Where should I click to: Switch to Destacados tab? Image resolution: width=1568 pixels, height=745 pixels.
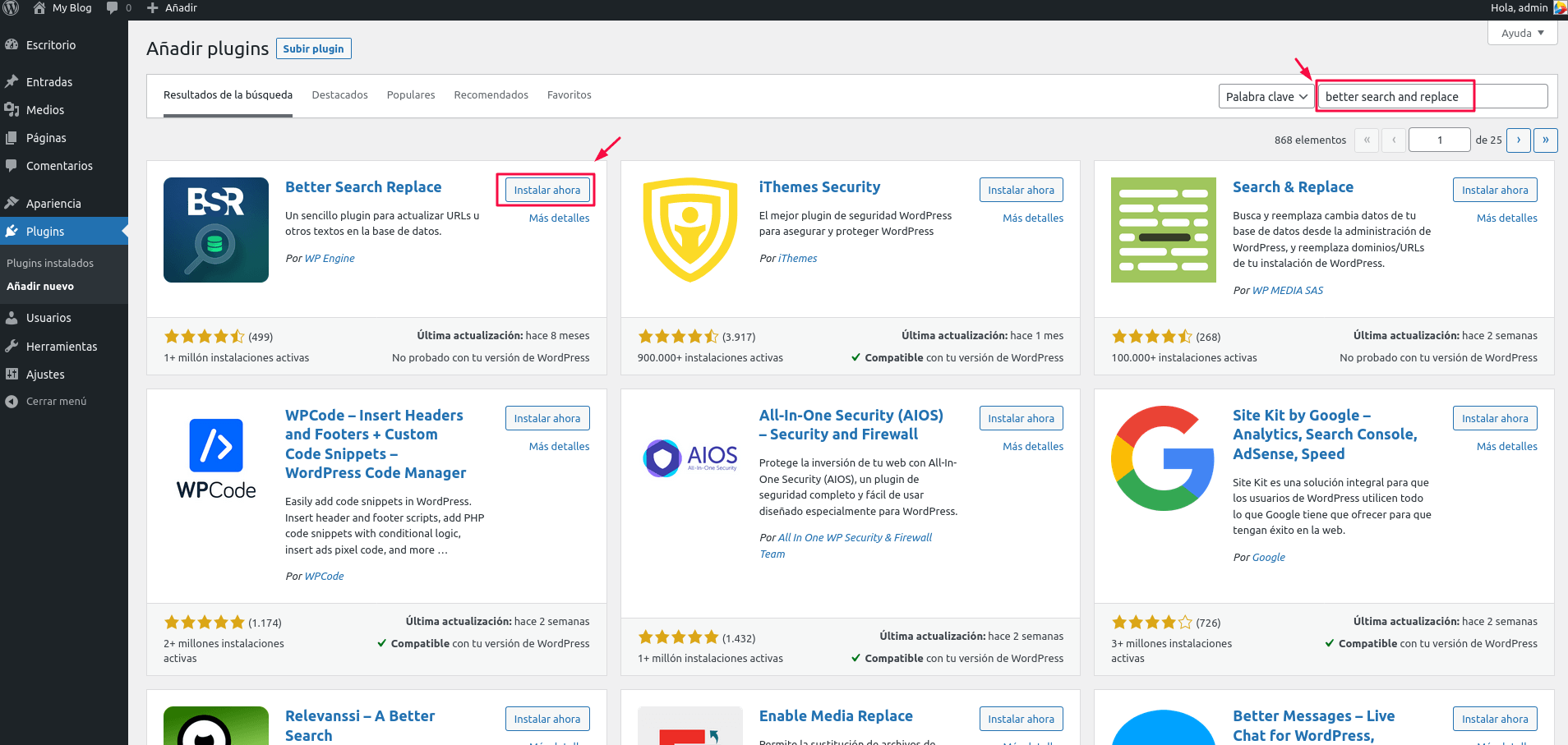[339, 94]
